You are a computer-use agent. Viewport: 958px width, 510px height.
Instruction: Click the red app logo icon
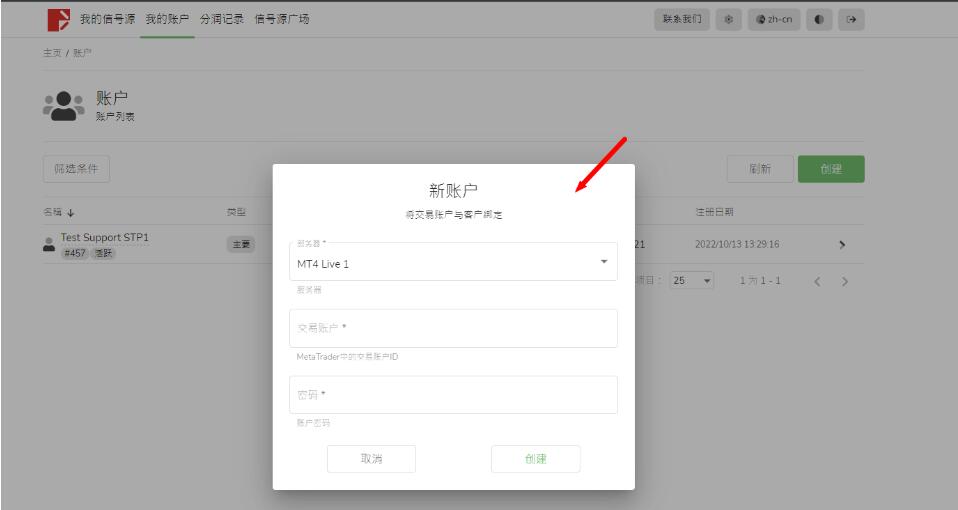pyautogui.click(x=59, y=19)
